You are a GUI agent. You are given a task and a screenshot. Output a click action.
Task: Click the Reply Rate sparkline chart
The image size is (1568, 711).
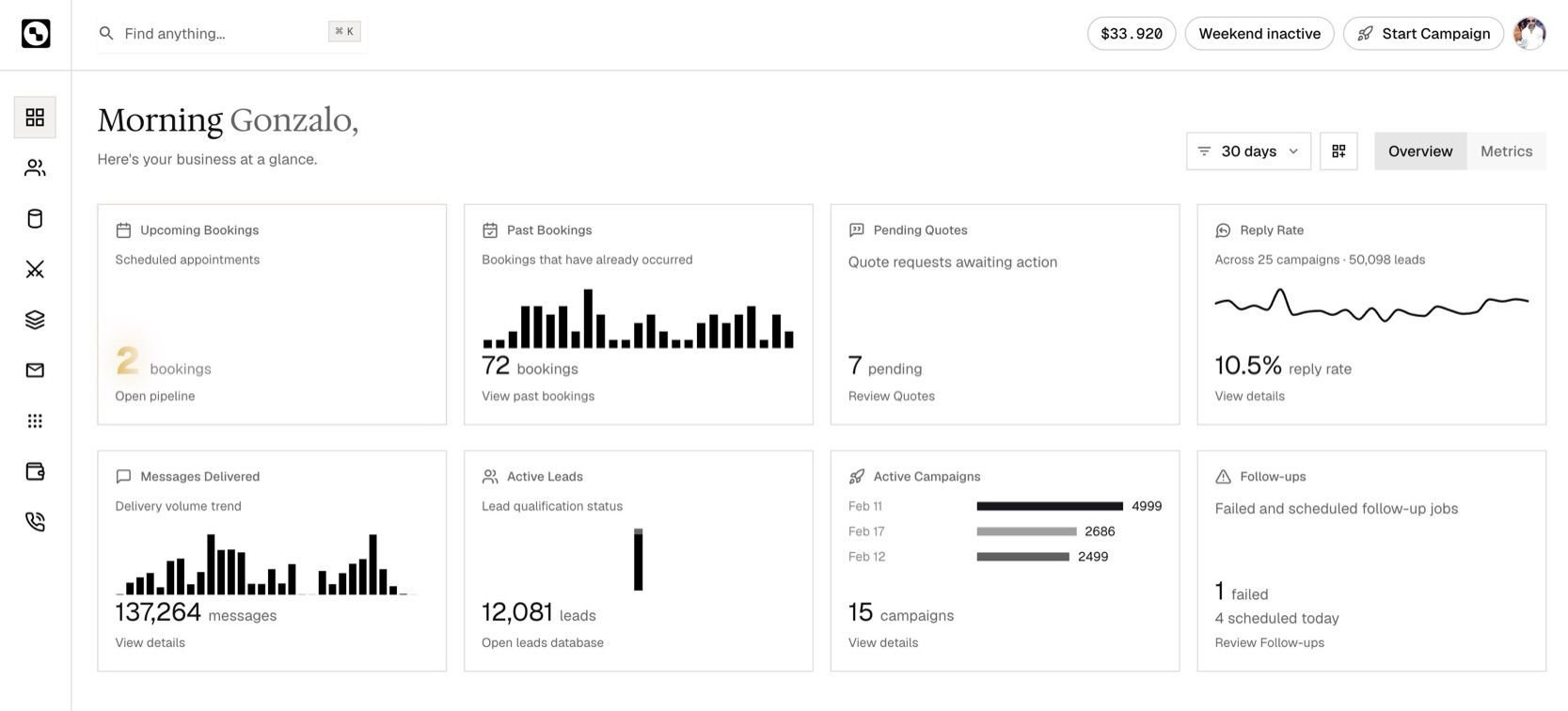click(x=1371, y=305)
